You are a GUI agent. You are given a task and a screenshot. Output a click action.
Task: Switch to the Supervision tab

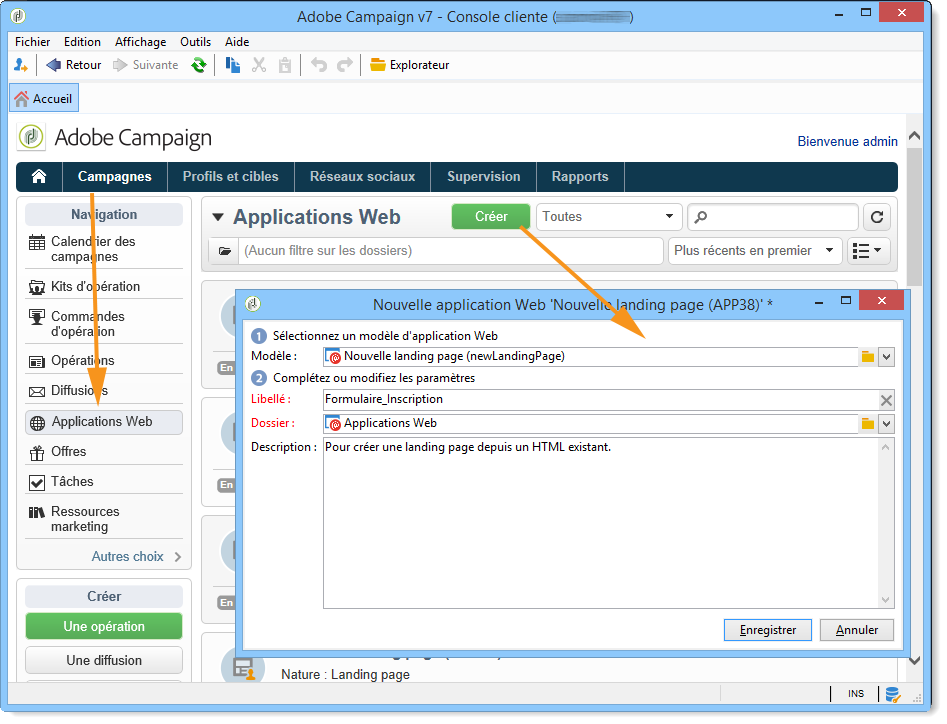tap(483, 176)
